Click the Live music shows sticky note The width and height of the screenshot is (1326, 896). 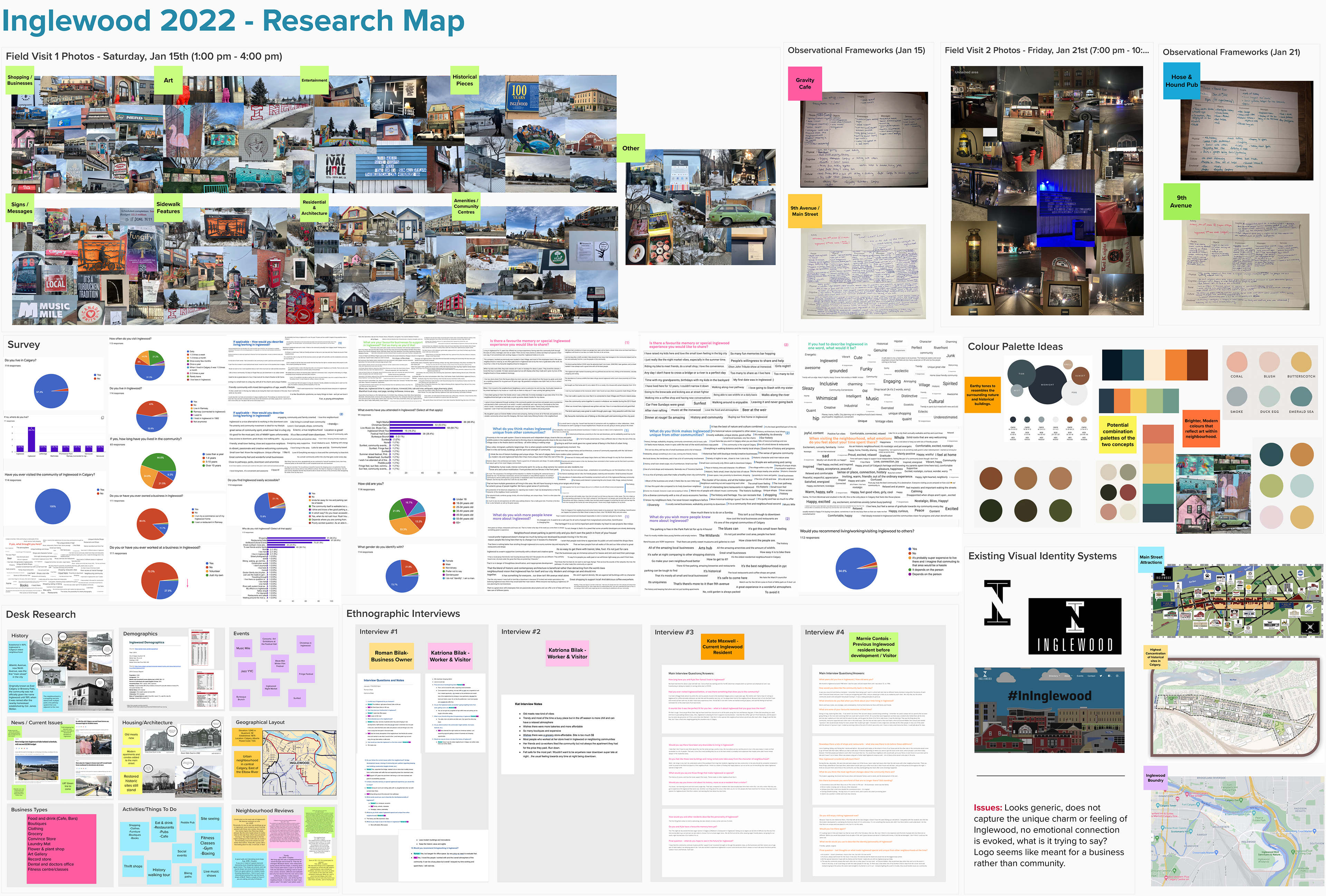pos(211,874)
